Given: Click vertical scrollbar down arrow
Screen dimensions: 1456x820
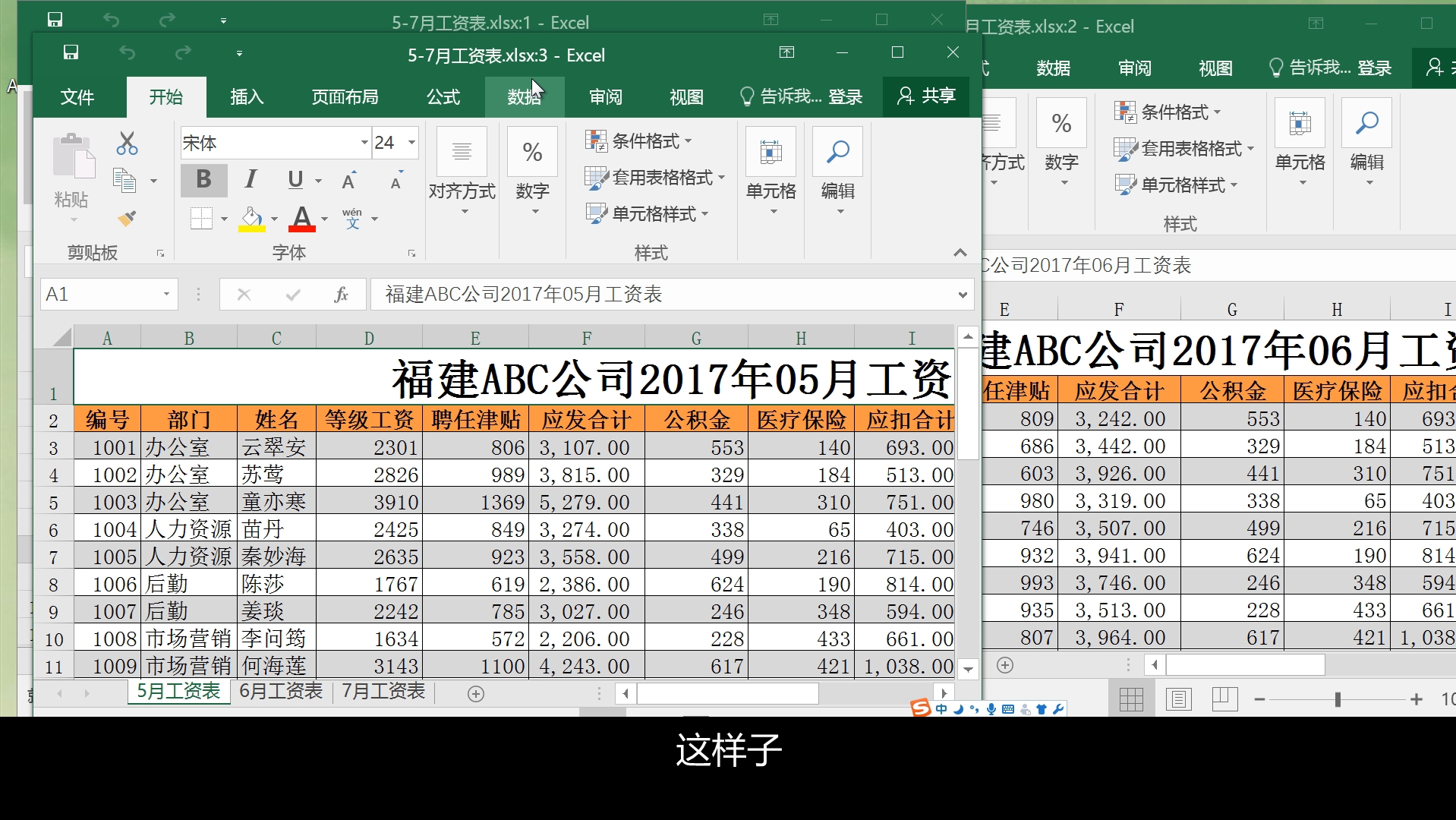Looking at the screenshot, I should point(968,670).
